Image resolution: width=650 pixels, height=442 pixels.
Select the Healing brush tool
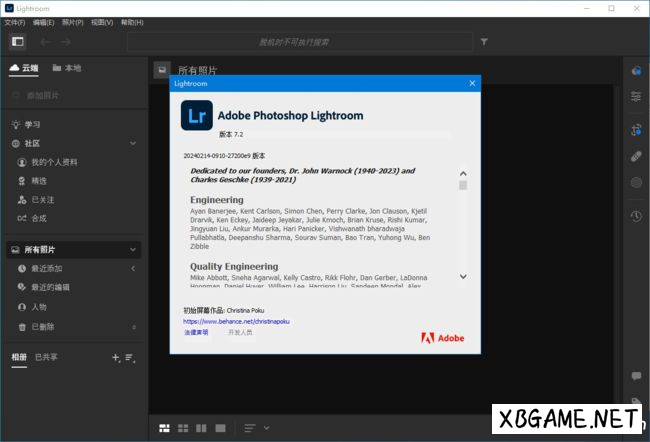pyautogui.click(x=636, y=157)
